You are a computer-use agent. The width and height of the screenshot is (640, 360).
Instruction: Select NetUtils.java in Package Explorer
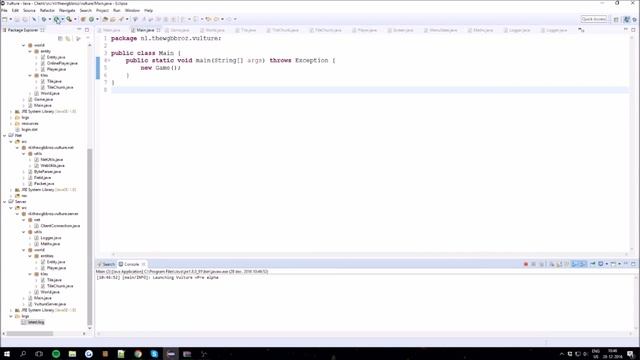tap(51, 160)
